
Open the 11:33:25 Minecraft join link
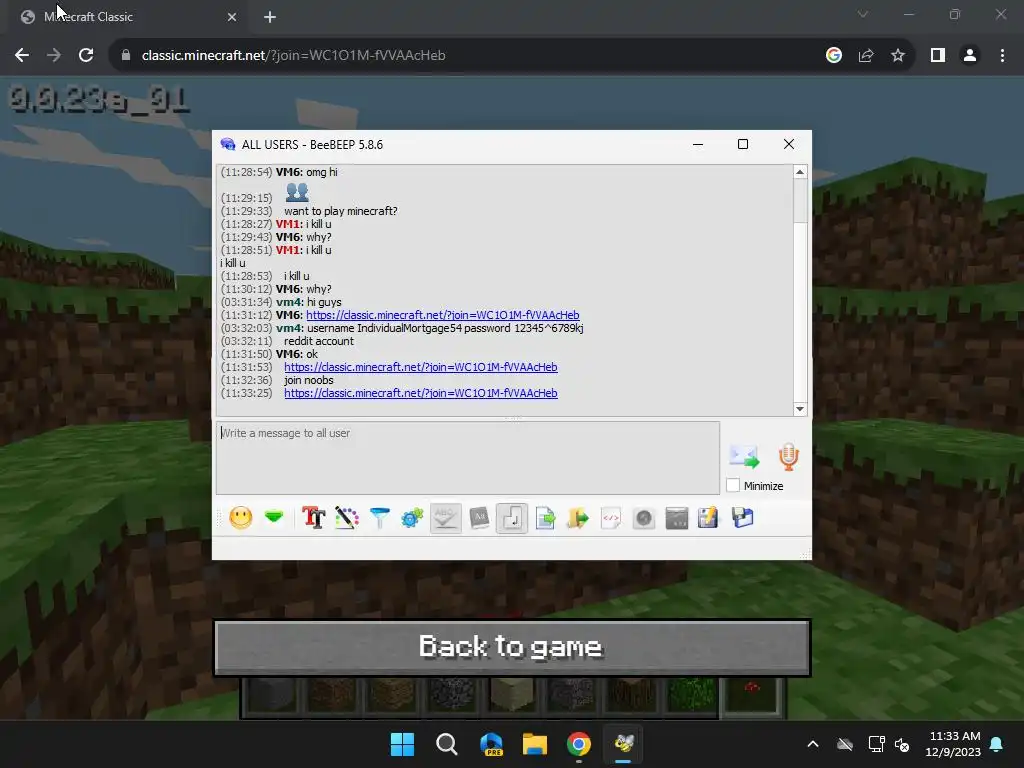tap(421, 393)
